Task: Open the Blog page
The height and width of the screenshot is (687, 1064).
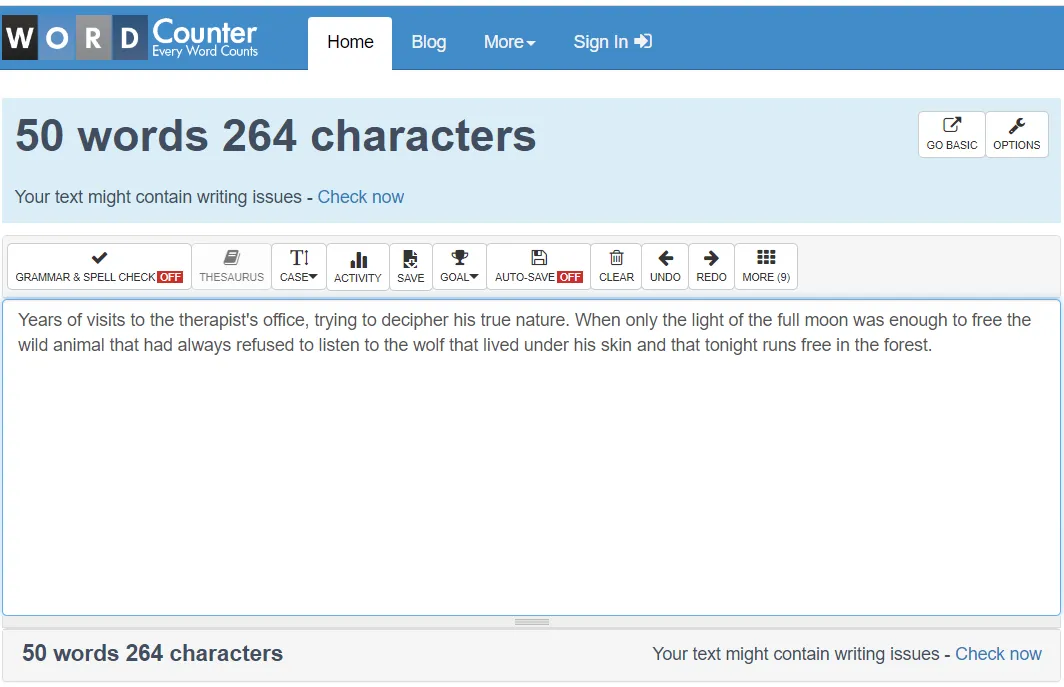Action: tap(429, 42)
